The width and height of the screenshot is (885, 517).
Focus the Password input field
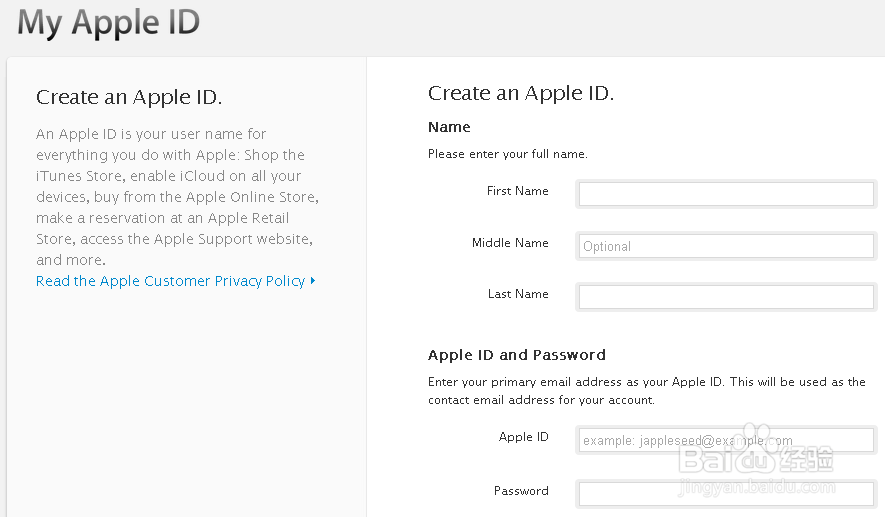point(726,493)
